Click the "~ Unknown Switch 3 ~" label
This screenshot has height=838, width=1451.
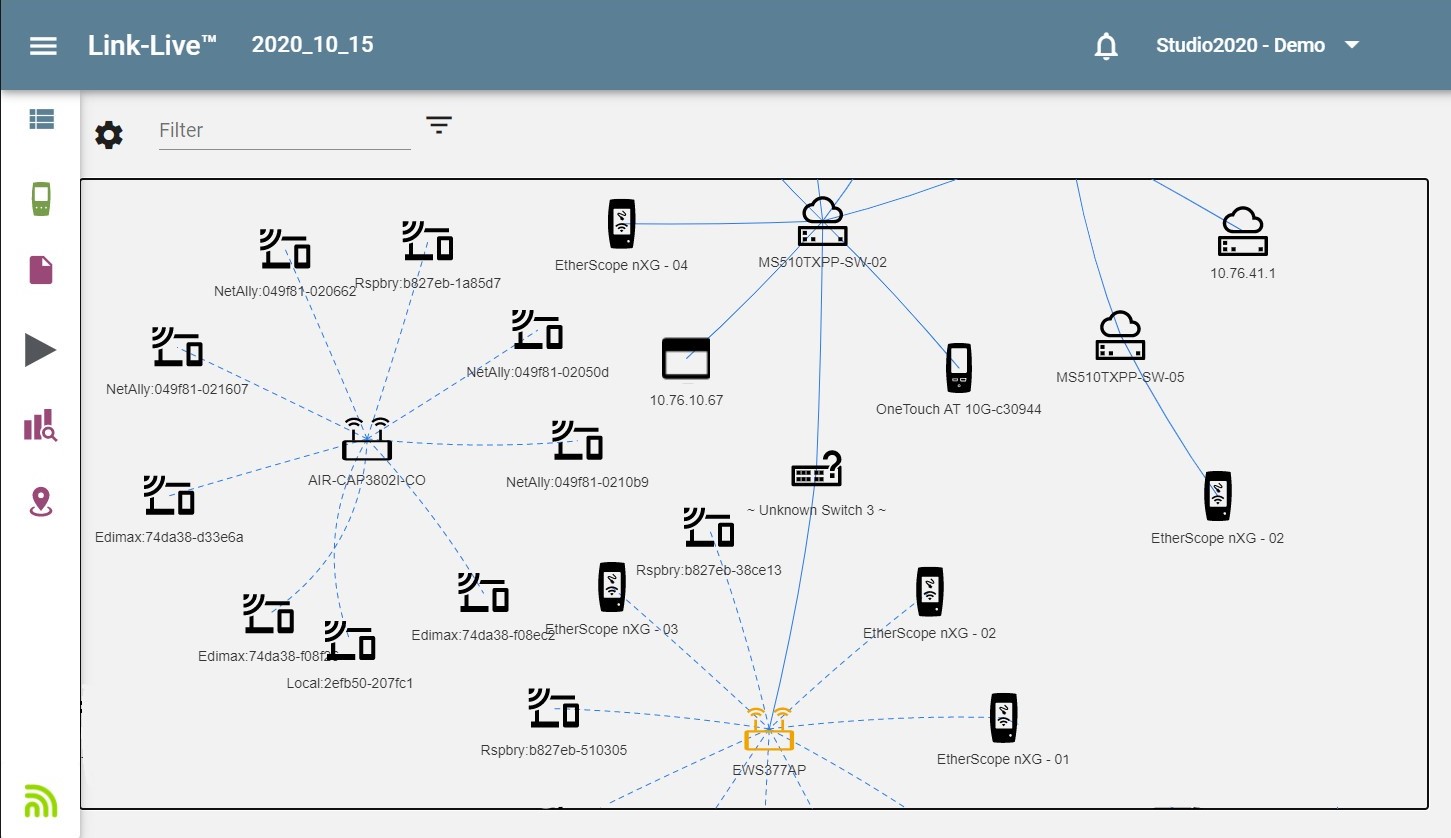816,510
